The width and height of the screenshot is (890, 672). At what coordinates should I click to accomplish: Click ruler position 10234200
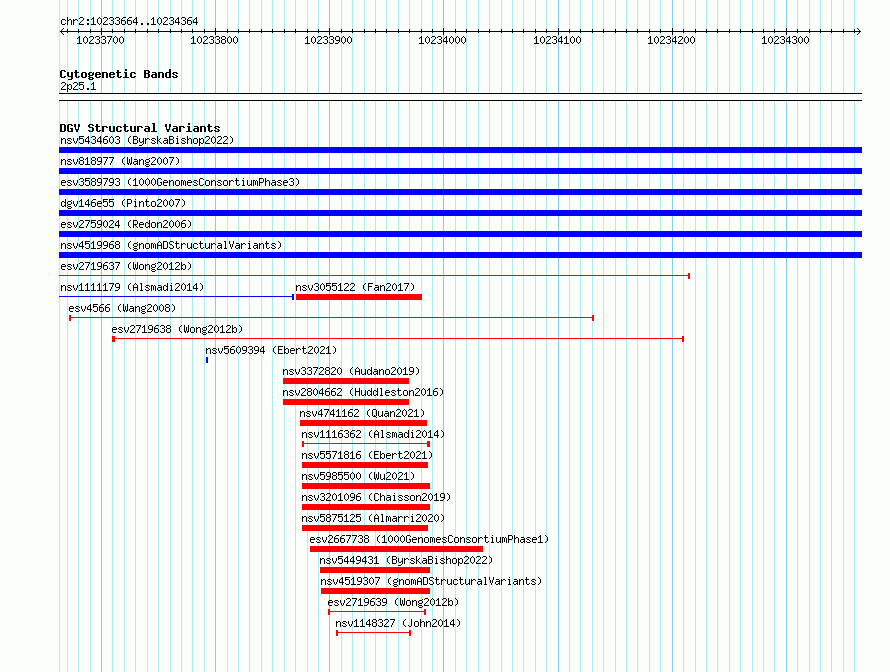[x=671, y=40]
